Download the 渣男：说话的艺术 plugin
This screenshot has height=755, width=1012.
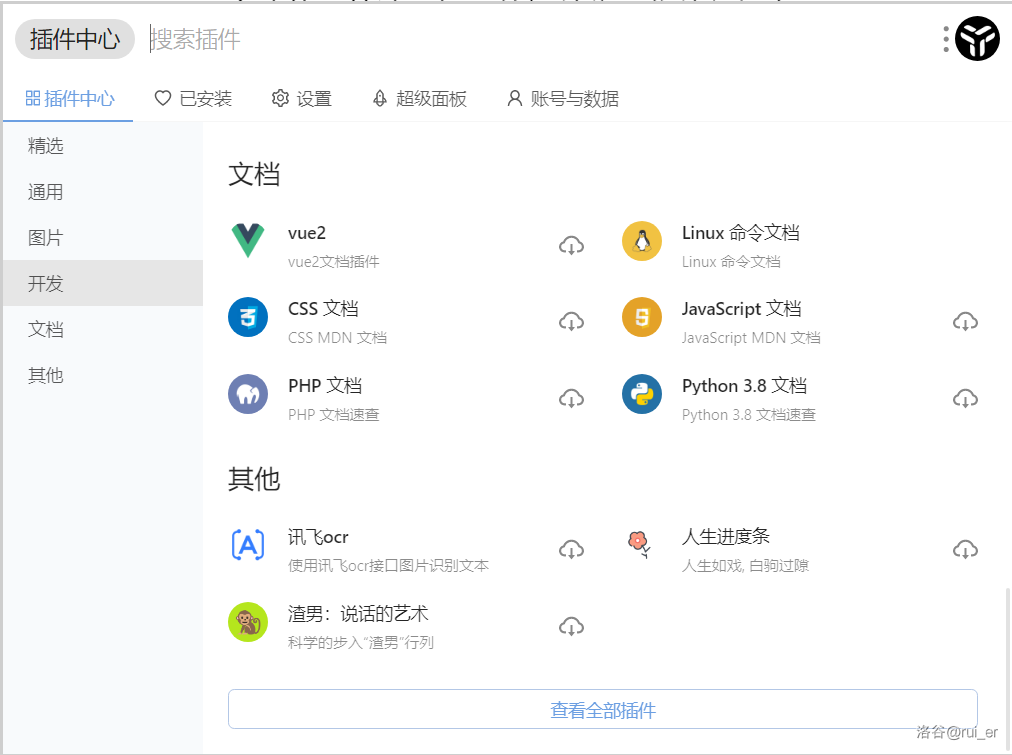[x=571, y=626]
